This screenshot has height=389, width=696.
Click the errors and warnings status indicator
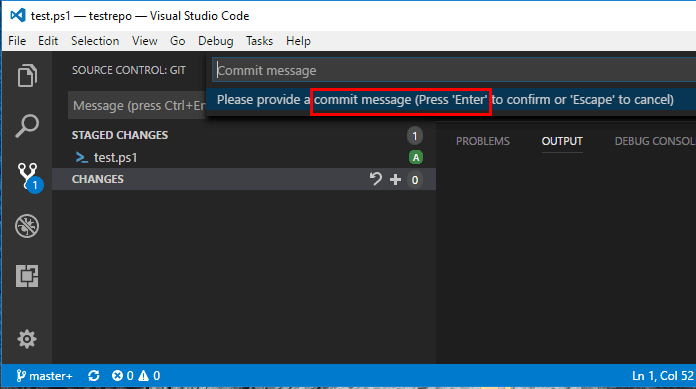135,376
